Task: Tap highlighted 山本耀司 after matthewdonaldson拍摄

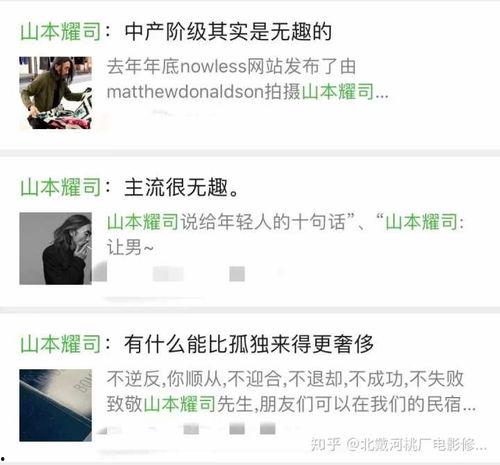Action: pos(338,92)
